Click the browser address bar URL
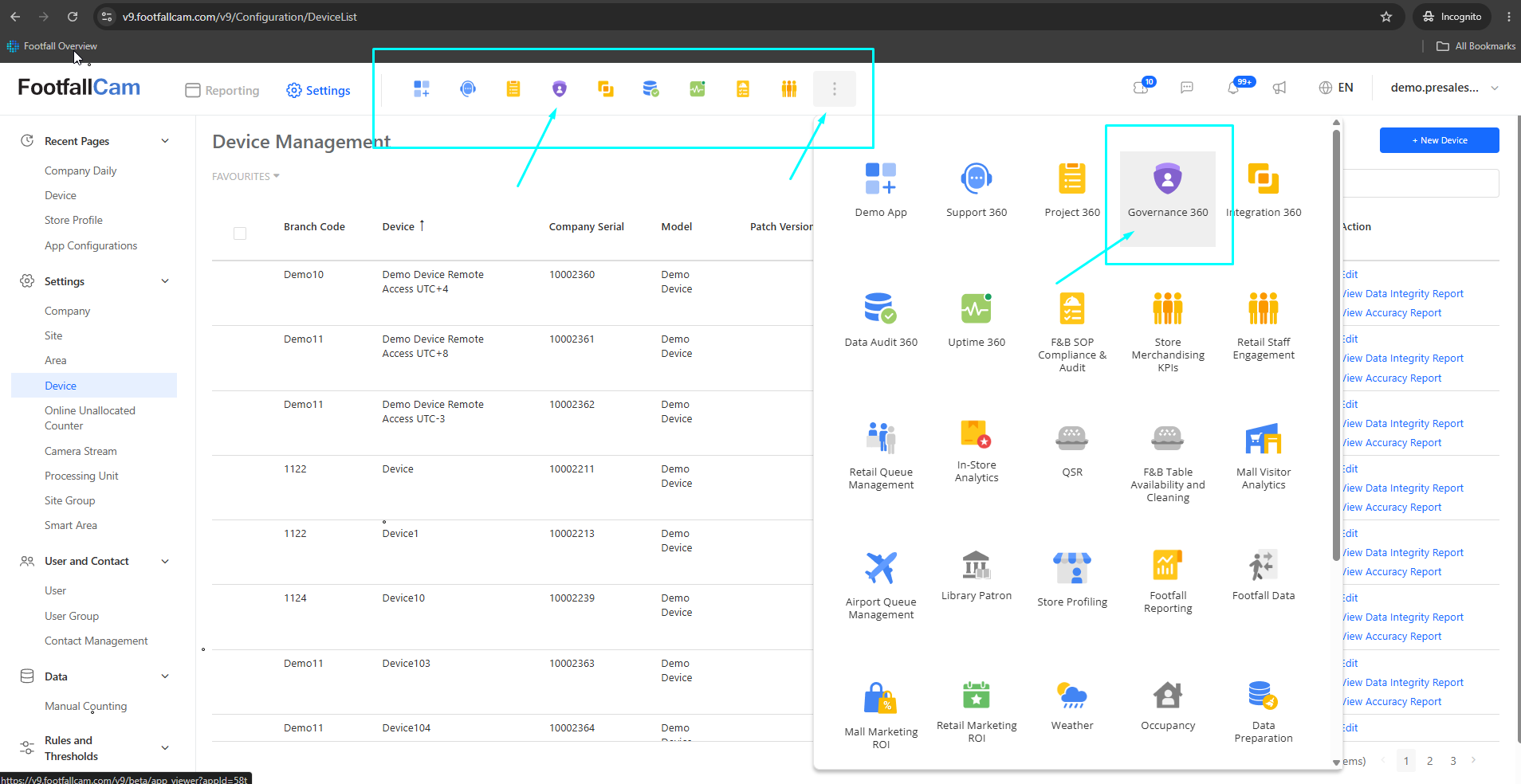Viewport: 1521px width, 784px height. pos(239,17)
